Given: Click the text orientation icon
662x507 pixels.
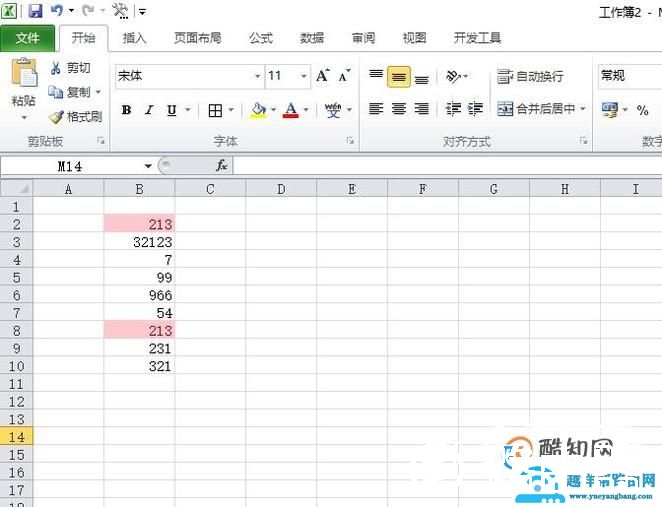Looking at the screenshot, I should click(x=453, y=76).
